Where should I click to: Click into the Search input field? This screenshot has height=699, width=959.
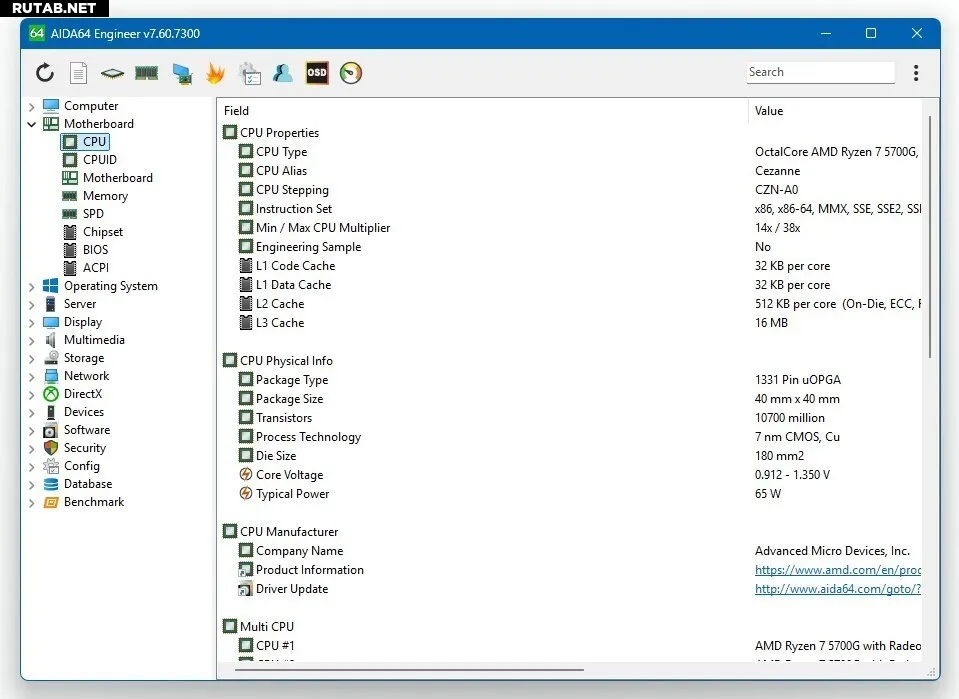(x=819, y=72)
